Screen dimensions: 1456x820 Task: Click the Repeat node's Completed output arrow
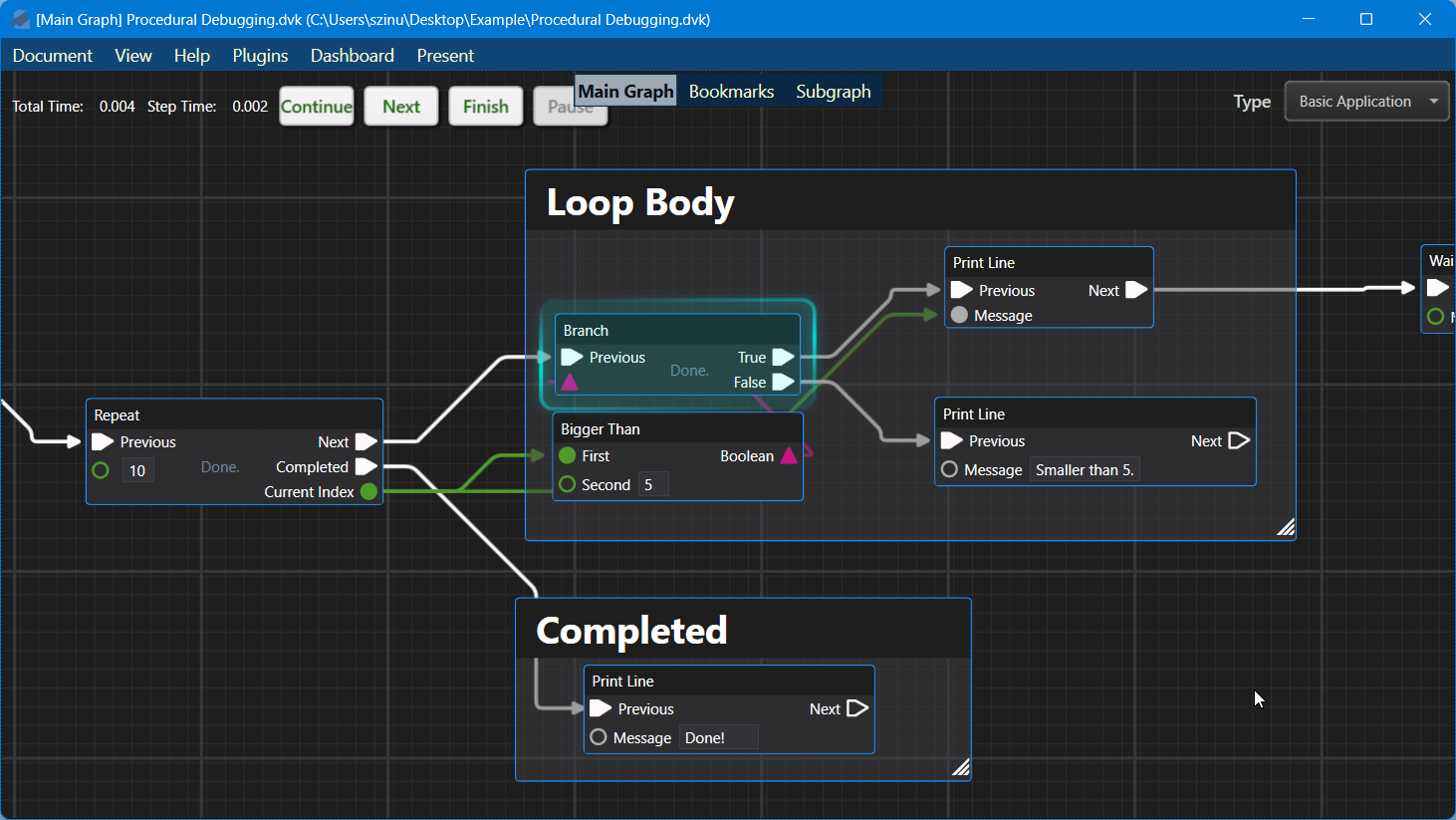tap(365, 467)
